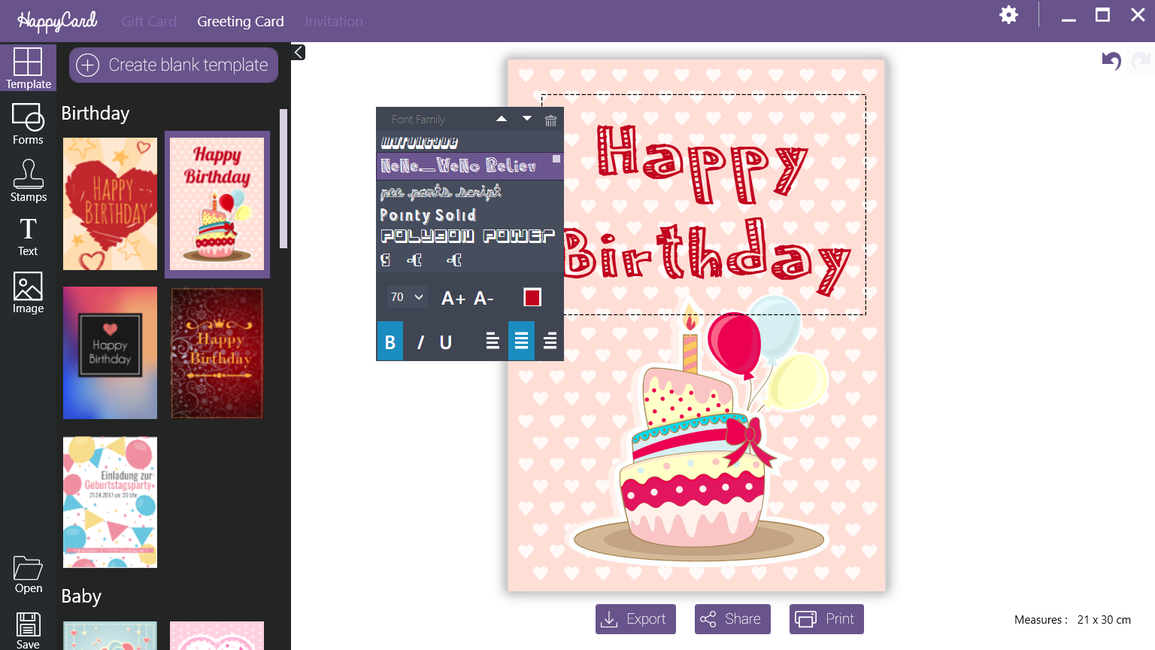Viewport: 1155px width, 650px height.
Task: Export the card
Action: click(x=636, y=619)
